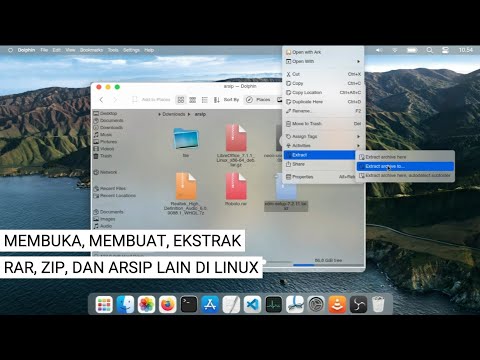
Task: Open Videos in Places sidebar
Action: (104, 149)
